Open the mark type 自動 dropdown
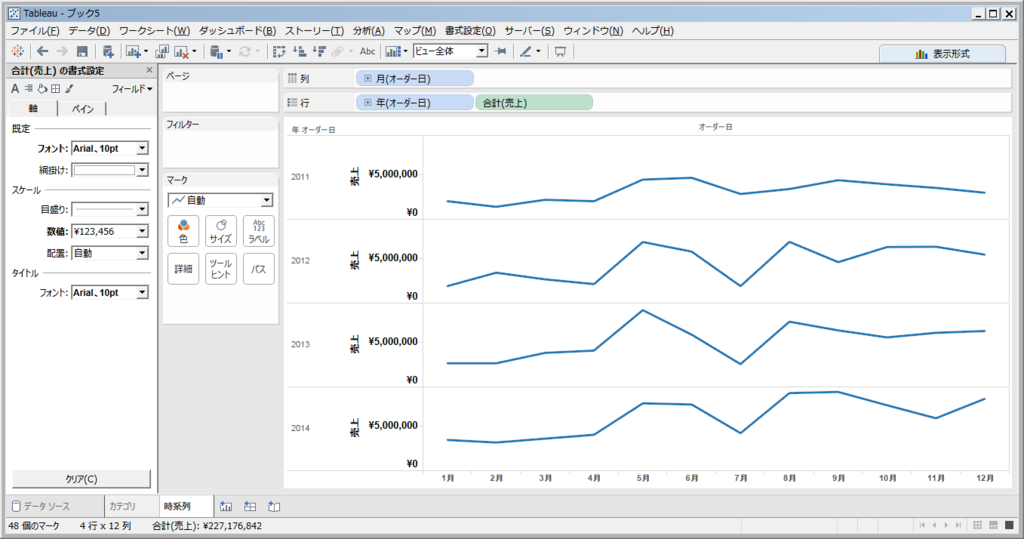This screenshot has width=1024, height=539. tap(221, 200)
